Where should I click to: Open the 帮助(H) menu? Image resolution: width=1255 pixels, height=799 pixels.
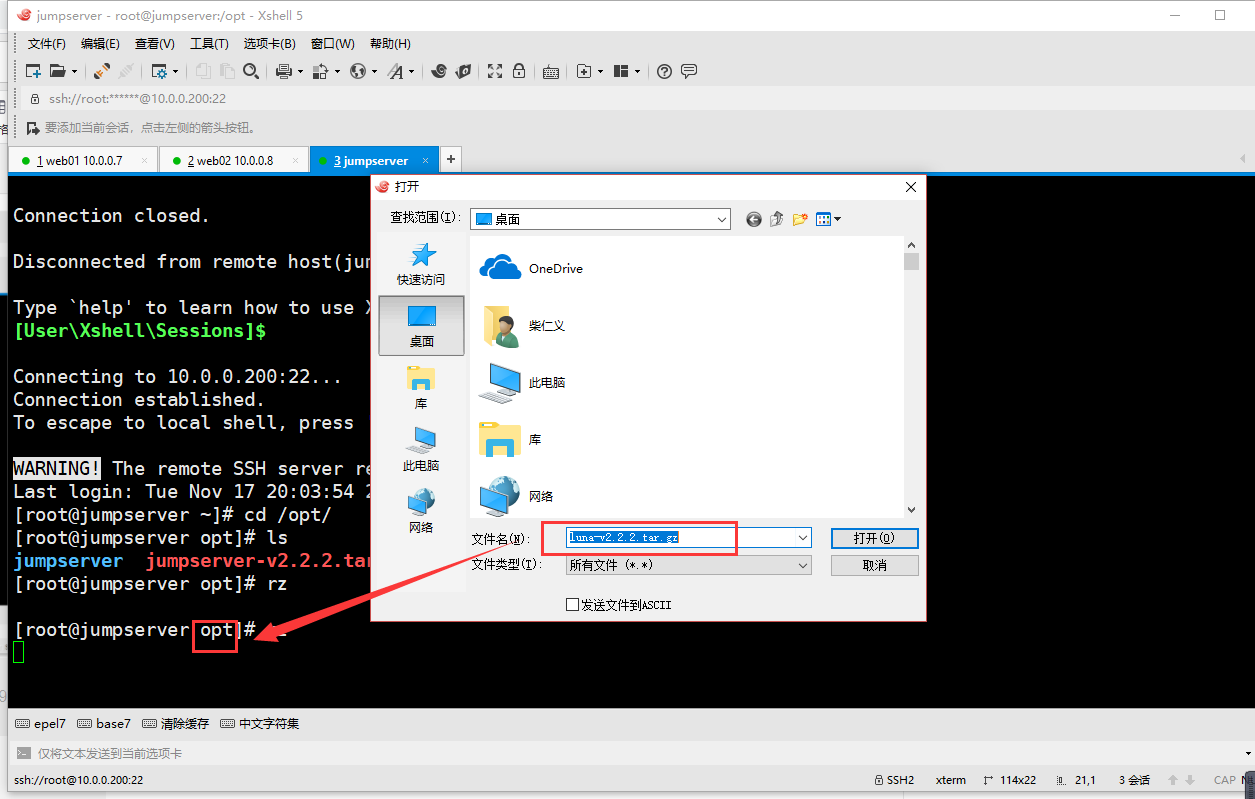(390, 44)
